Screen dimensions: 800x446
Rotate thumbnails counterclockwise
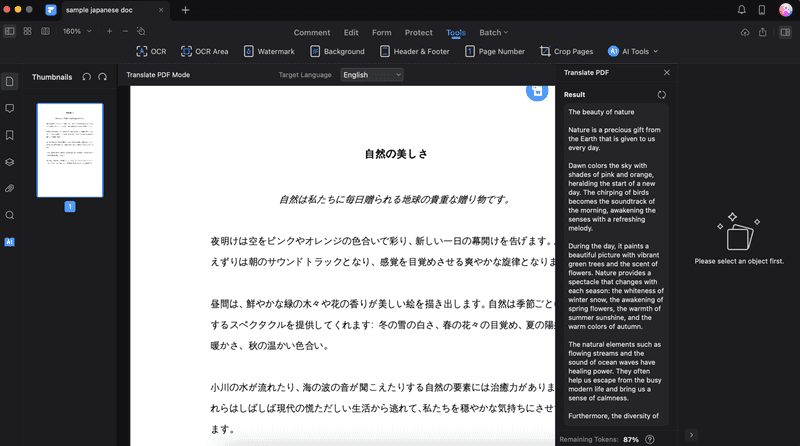click(x=87, y=77)
